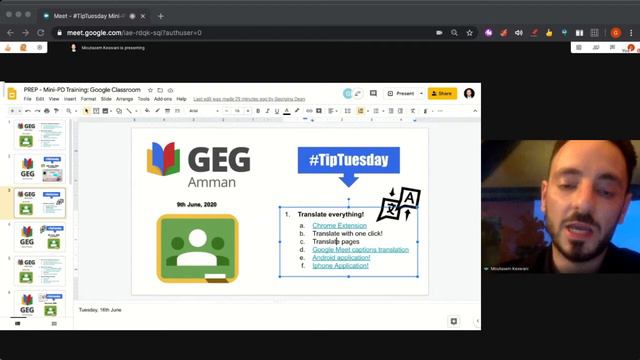Click the Add comment toolbar icon
The image size is (640, 360).
[x=319, y=111]
